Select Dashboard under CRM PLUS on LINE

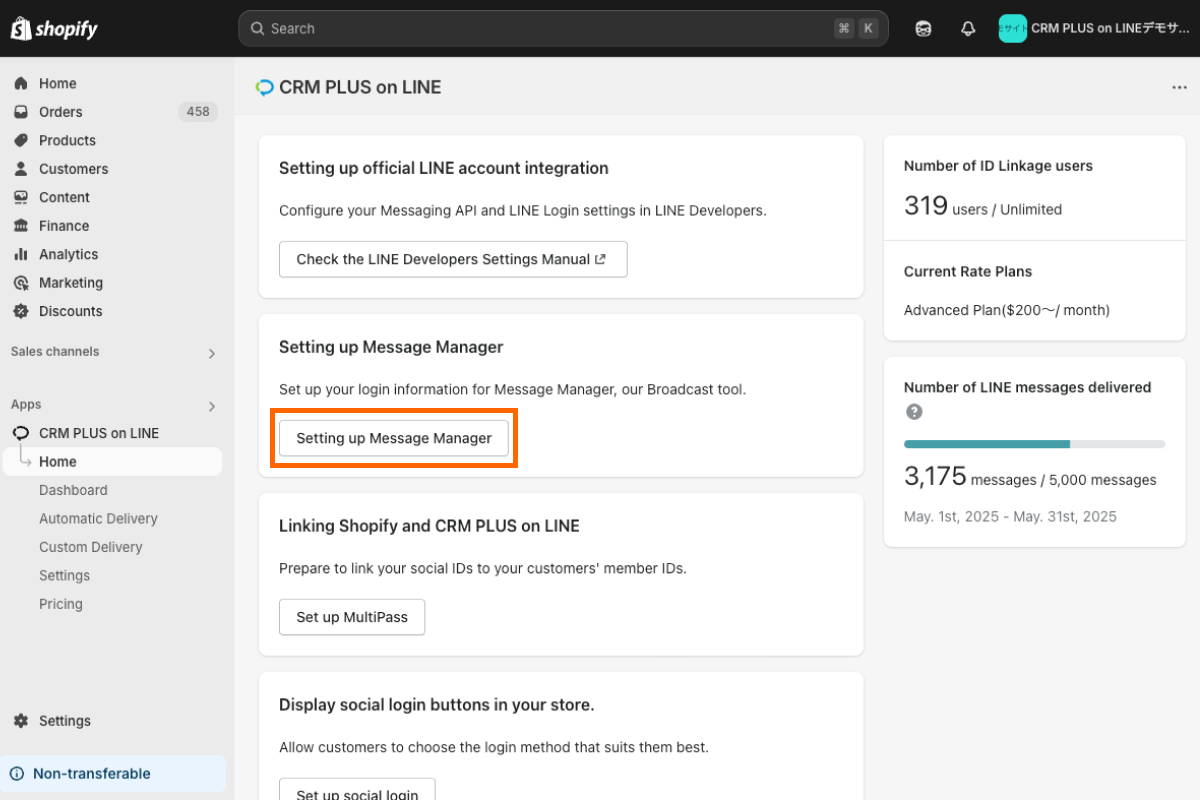pos(73,490)
